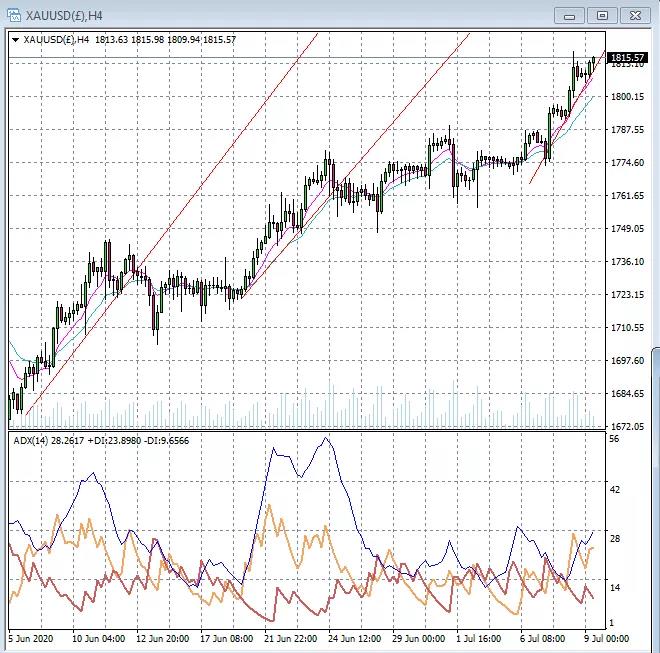Click the 1749.05 price scale label
This screenshot has width=660, height=653.
click(627, 229)
